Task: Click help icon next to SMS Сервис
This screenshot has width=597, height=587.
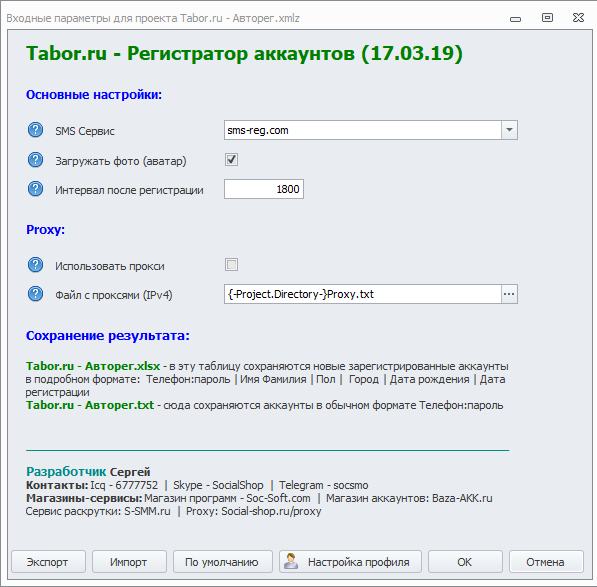Action: tap(35, 130)
